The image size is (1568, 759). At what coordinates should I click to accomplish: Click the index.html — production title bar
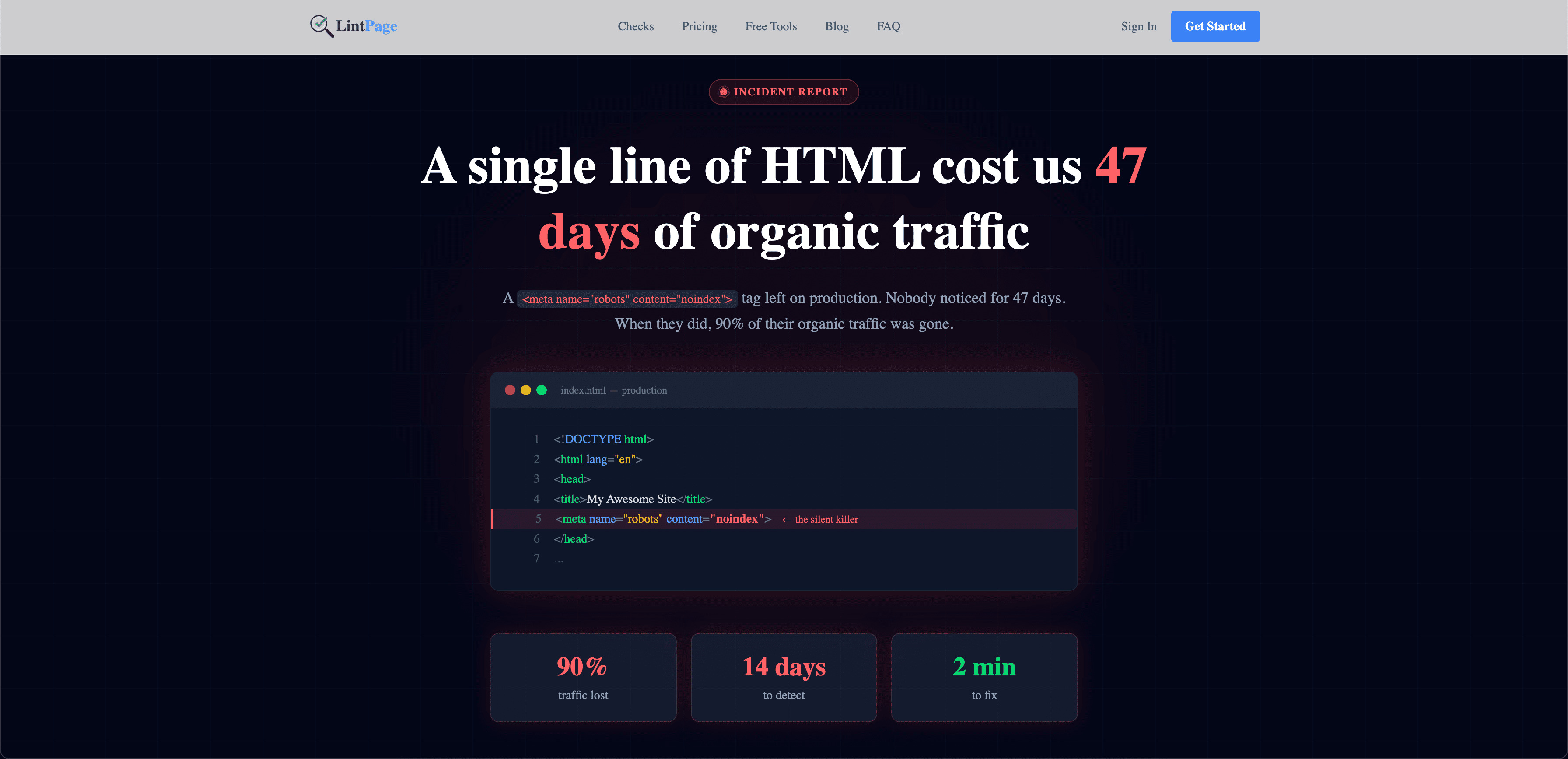613,390
